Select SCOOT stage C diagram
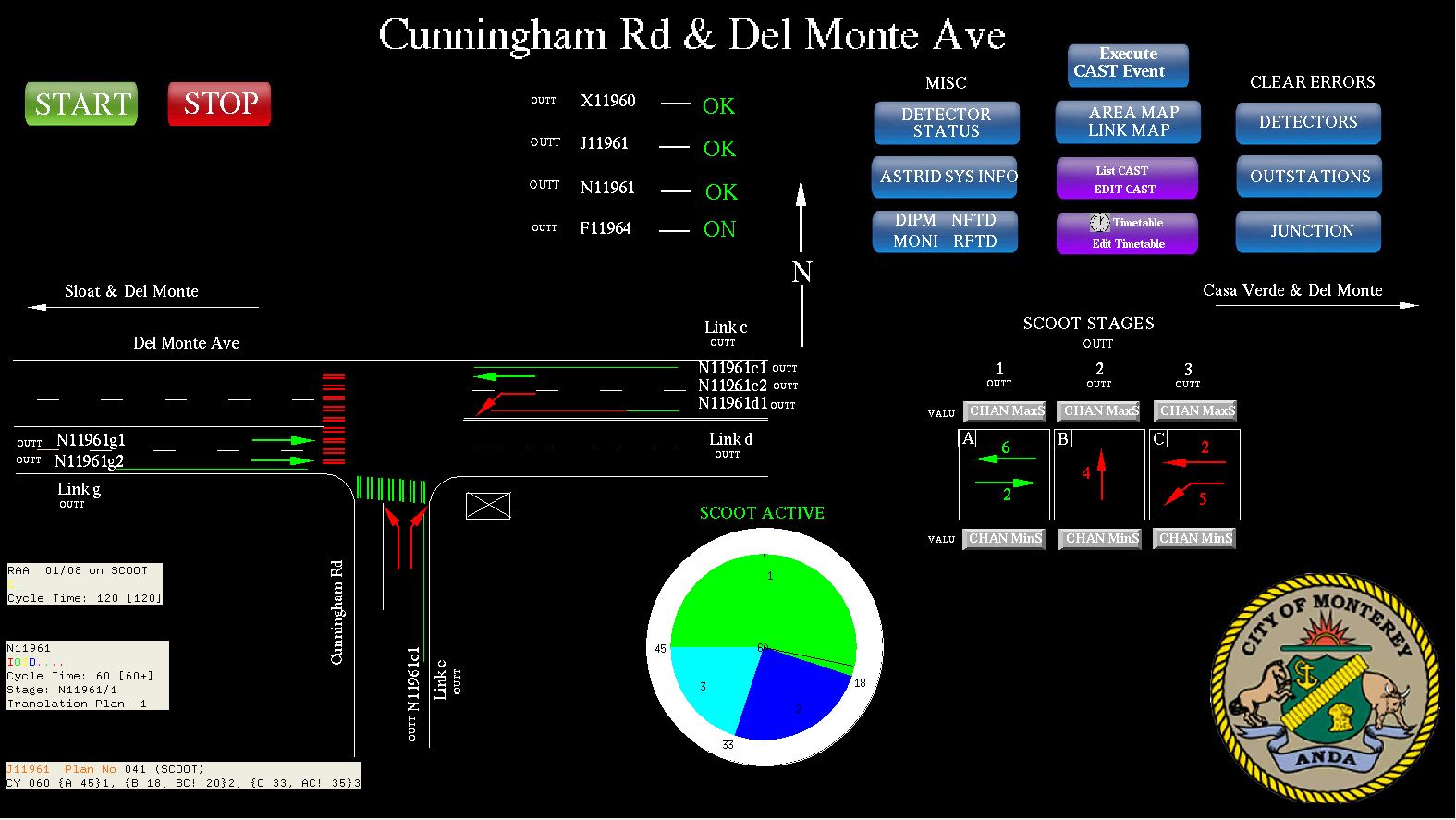1456x820 pixels. pyautogui.click(x=1194, y=474)
